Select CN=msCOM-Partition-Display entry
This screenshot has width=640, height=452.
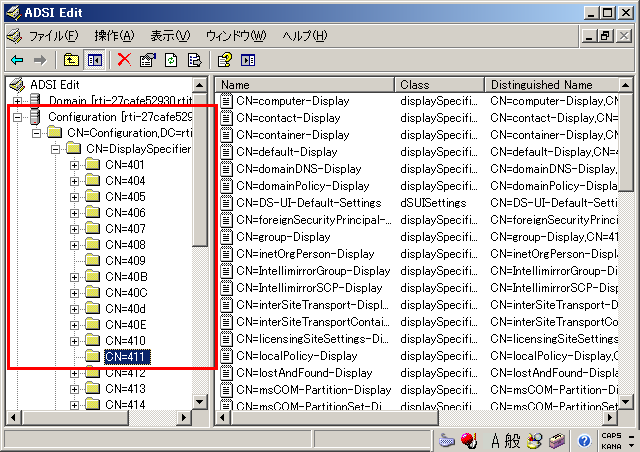click(x=313, y=390)
